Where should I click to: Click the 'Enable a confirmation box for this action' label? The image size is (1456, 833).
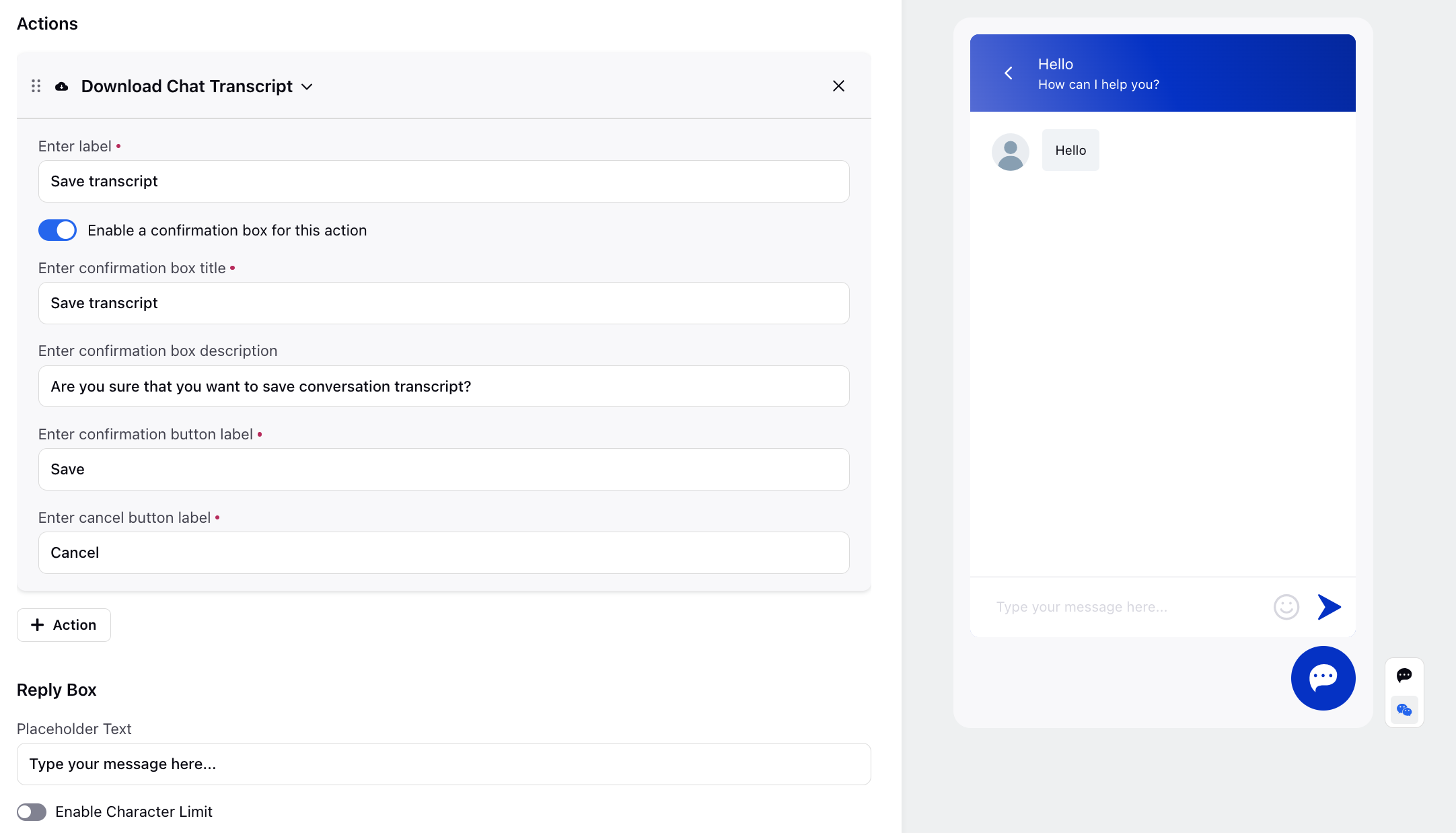(x=227, y=230)
